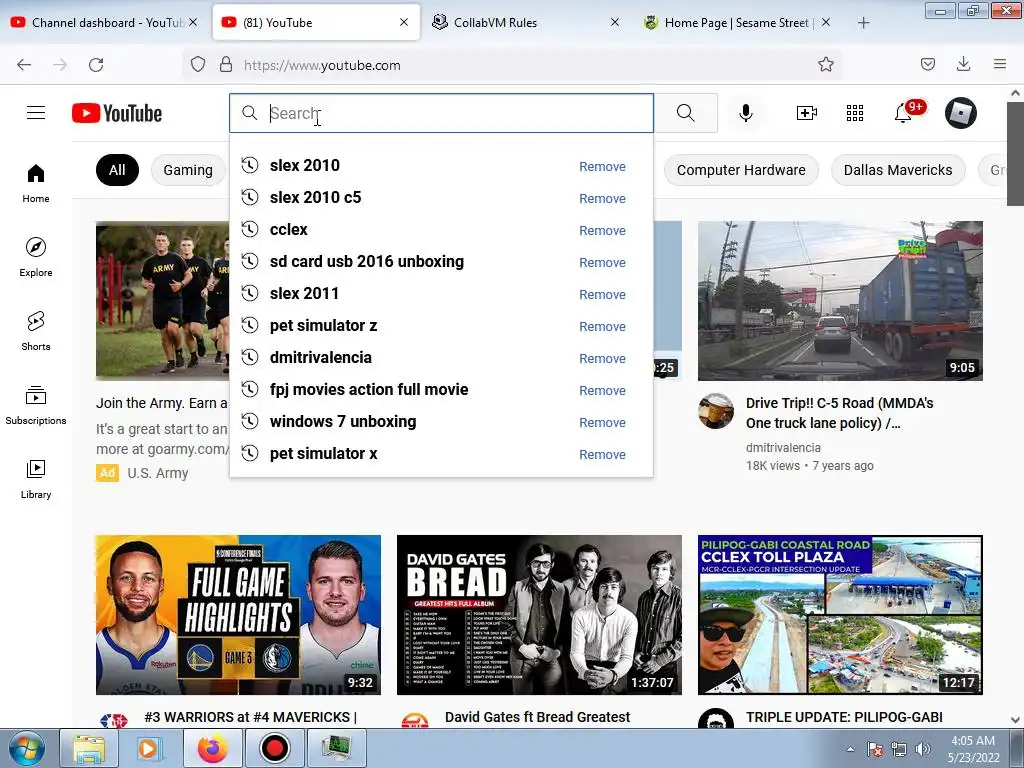
Task: Open Shorts in the sidebar
Action: click(36, 331)
